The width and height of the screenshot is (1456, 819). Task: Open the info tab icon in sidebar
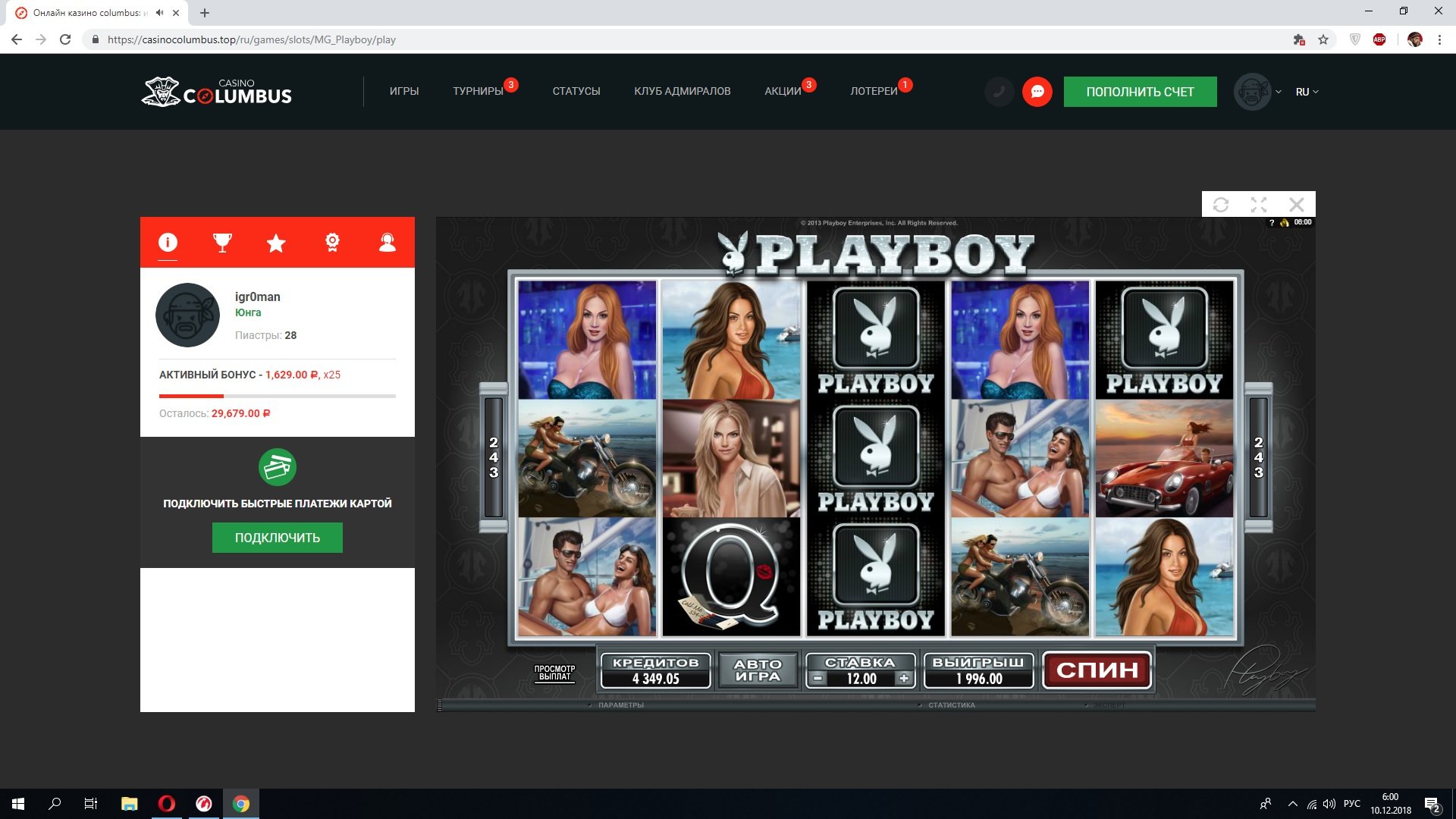pos(168,243)
